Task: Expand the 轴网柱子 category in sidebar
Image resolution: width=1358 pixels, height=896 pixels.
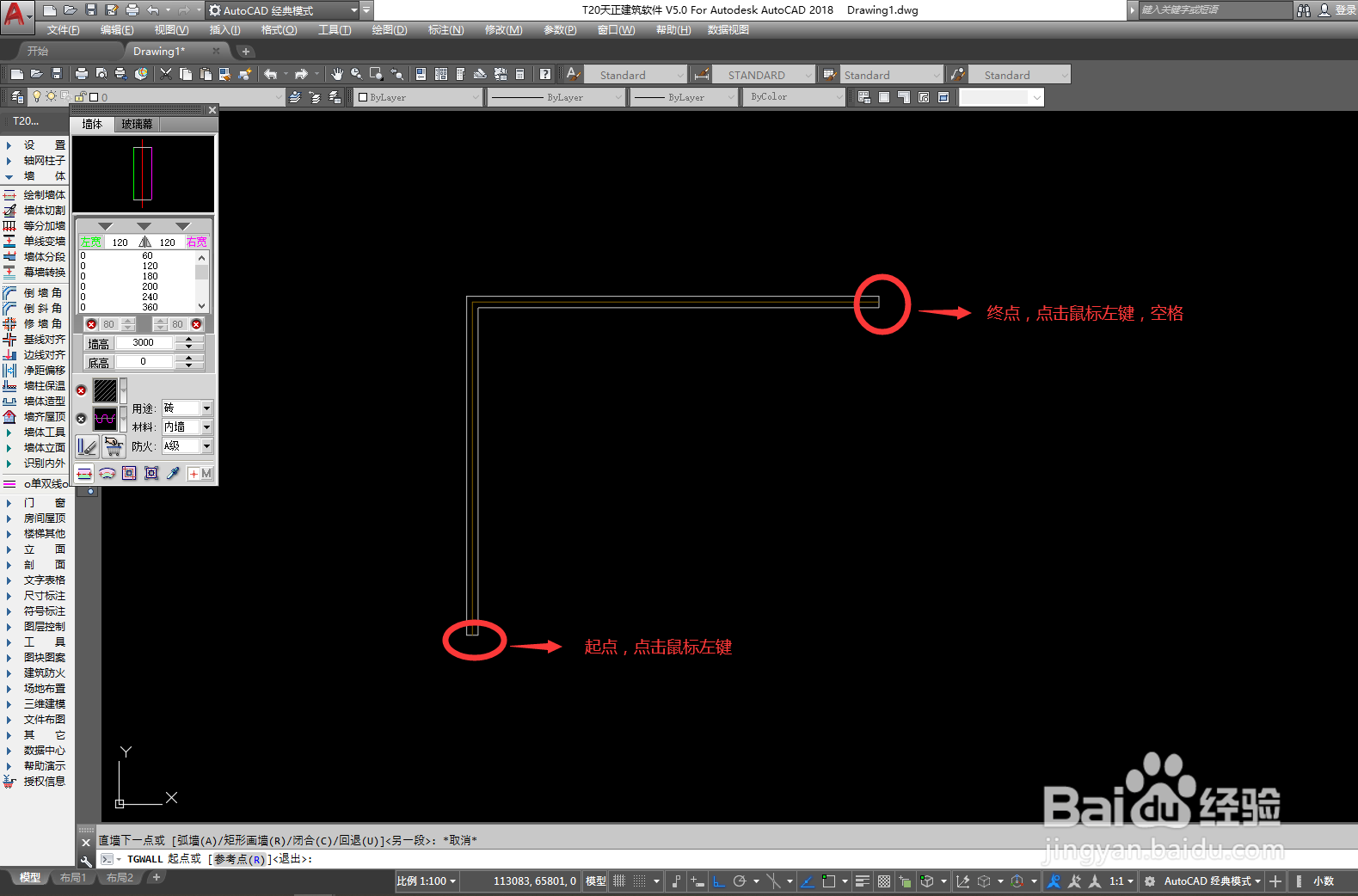Action: point(34,160)
